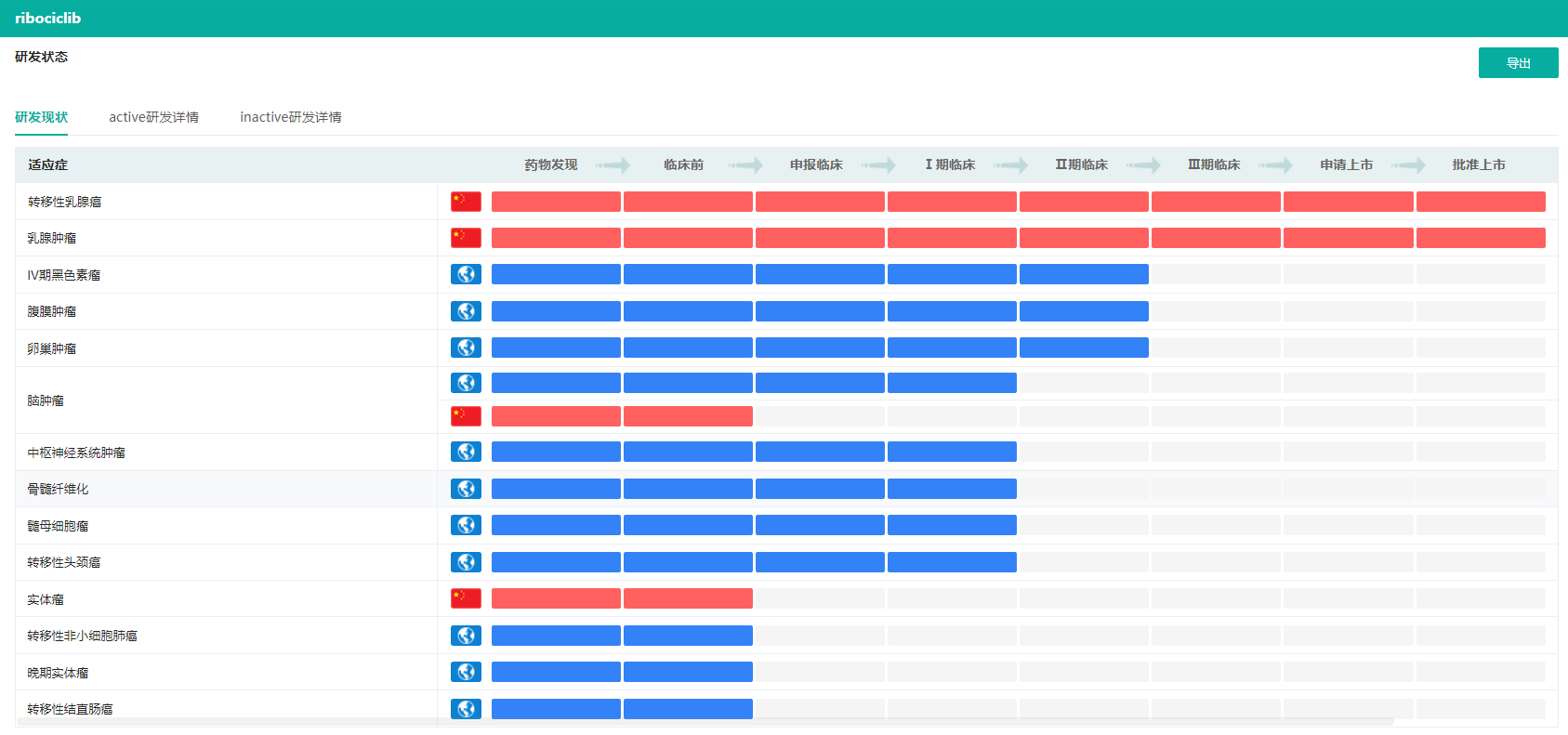Viewport: 1568px width, 735px height.
Task: Click China flag icon for 乳腺肿瘤
Action: pyautogui.click(x=466, y=238)
